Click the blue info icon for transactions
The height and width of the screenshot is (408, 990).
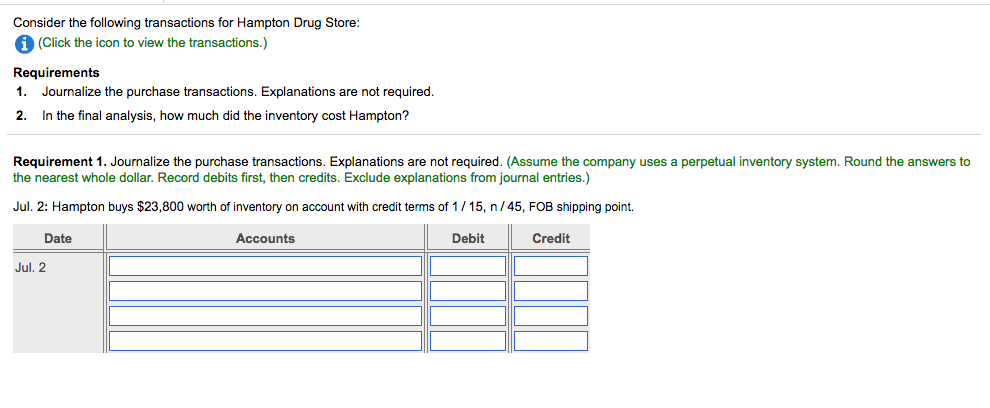coord(24,44)
